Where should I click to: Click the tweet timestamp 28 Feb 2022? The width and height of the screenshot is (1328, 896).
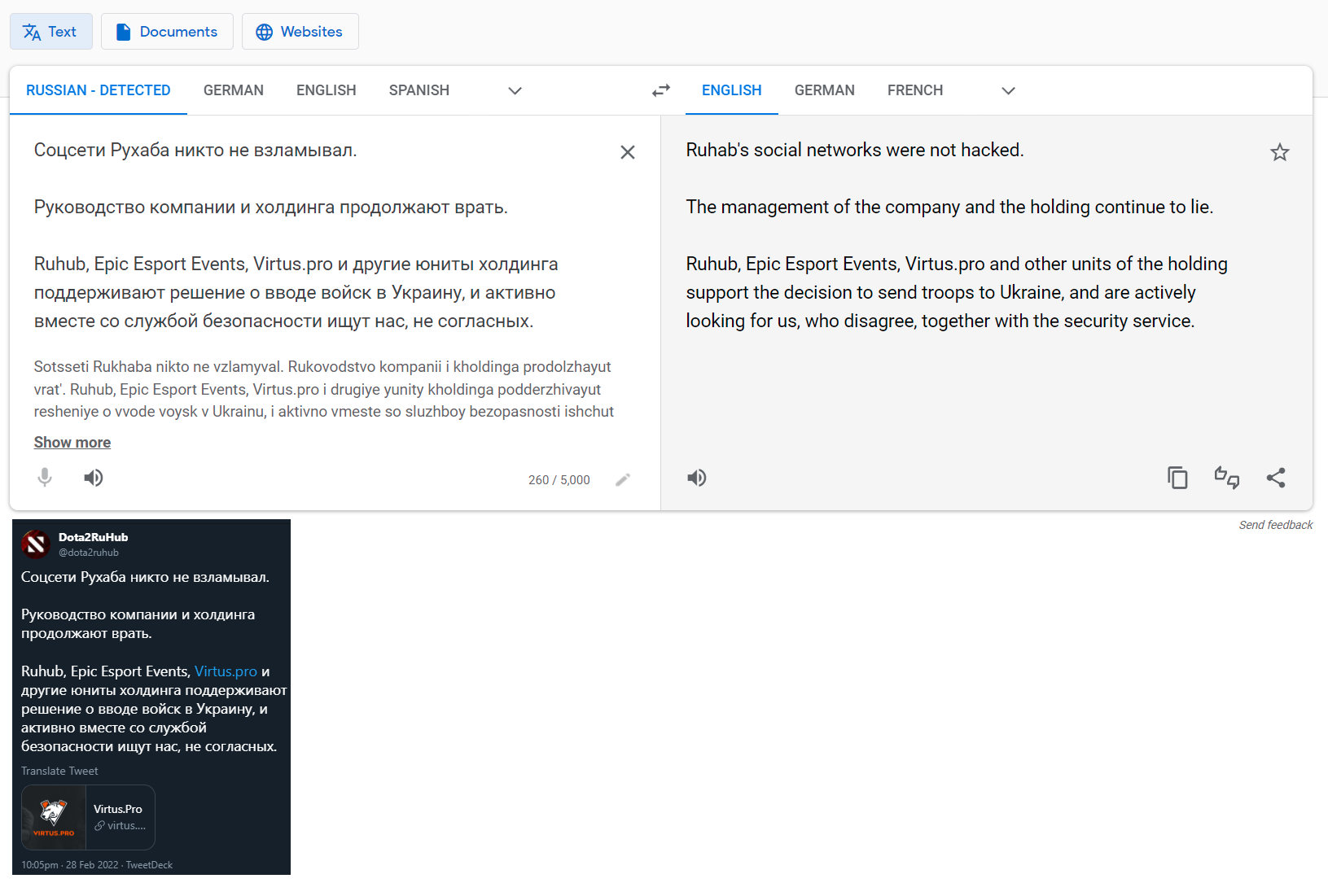[x=92, y=865]
